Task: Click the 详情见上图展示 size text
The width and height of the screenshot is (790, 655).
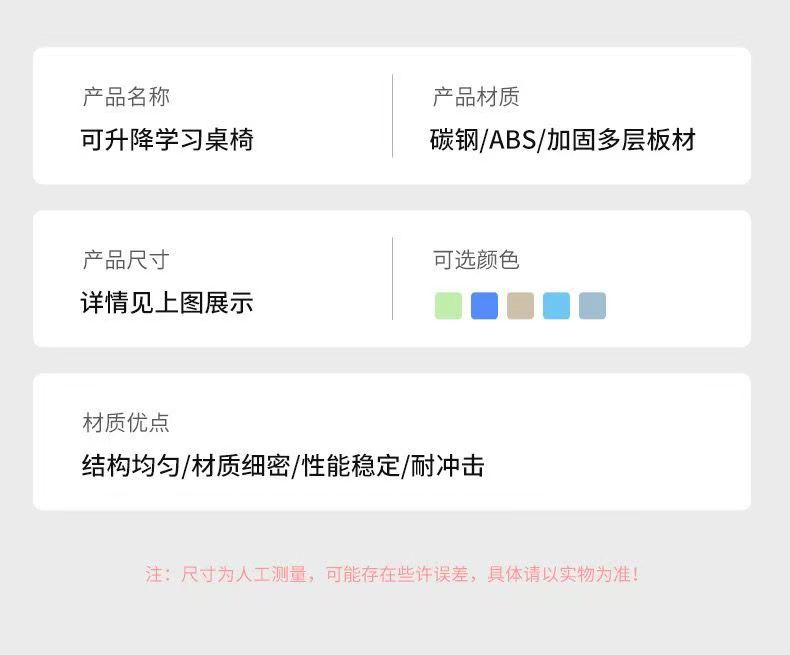Action: tap(167, 303)
